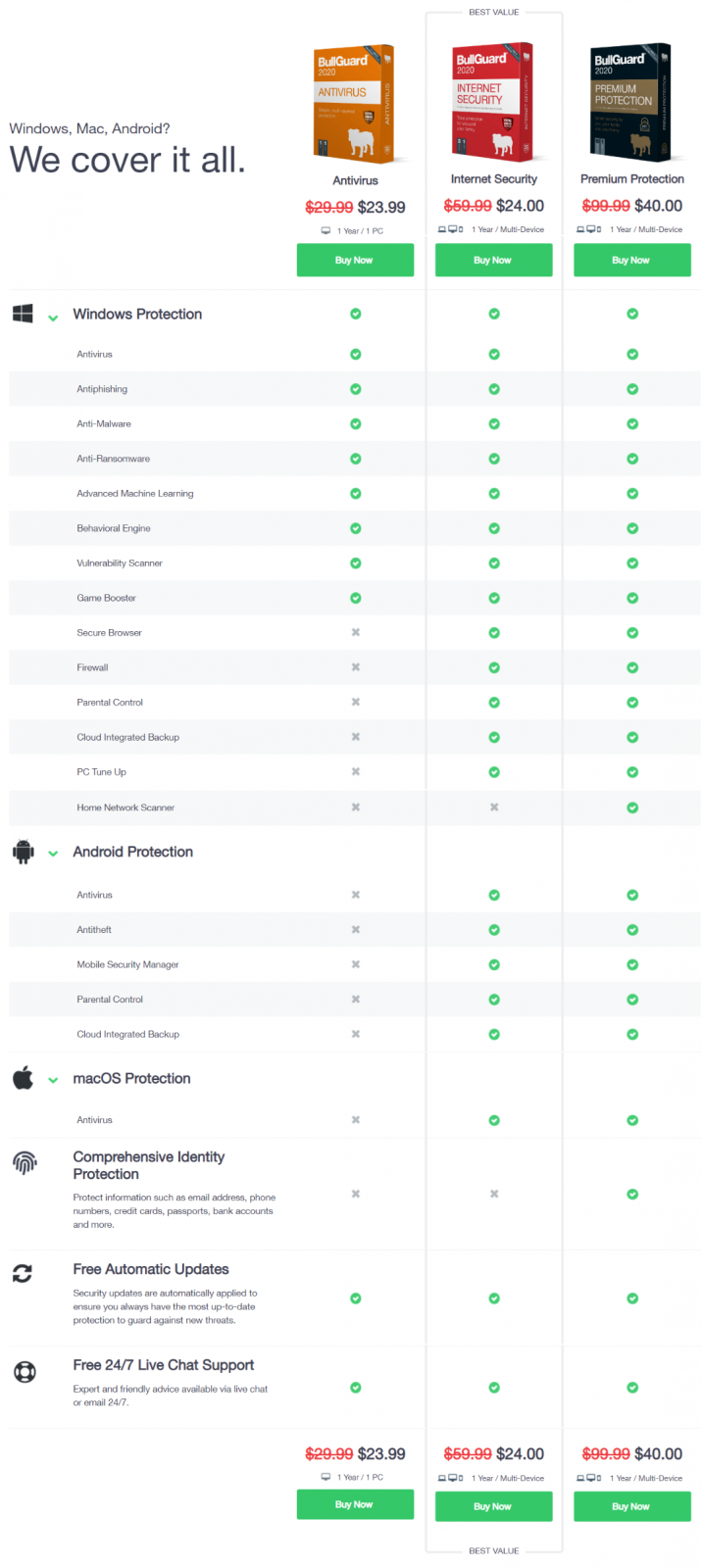Collapse the Android Protection section chevron
The image size is (702, 1568).
(53, 854)
